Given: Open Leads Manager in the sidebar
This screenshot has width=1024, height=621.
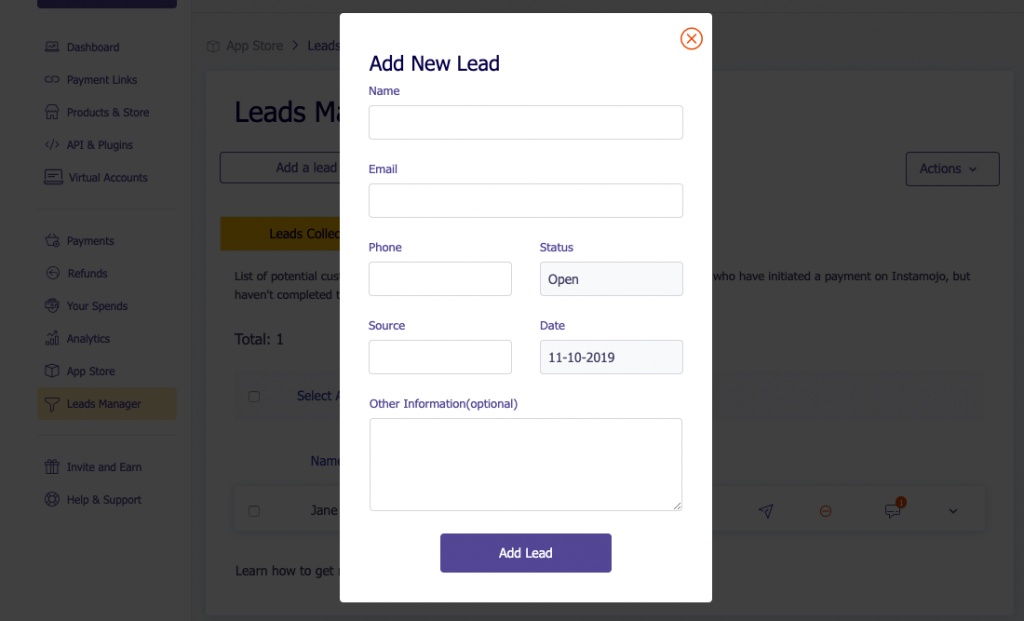Looking at the screenshot, I should [x=104, y=404].
